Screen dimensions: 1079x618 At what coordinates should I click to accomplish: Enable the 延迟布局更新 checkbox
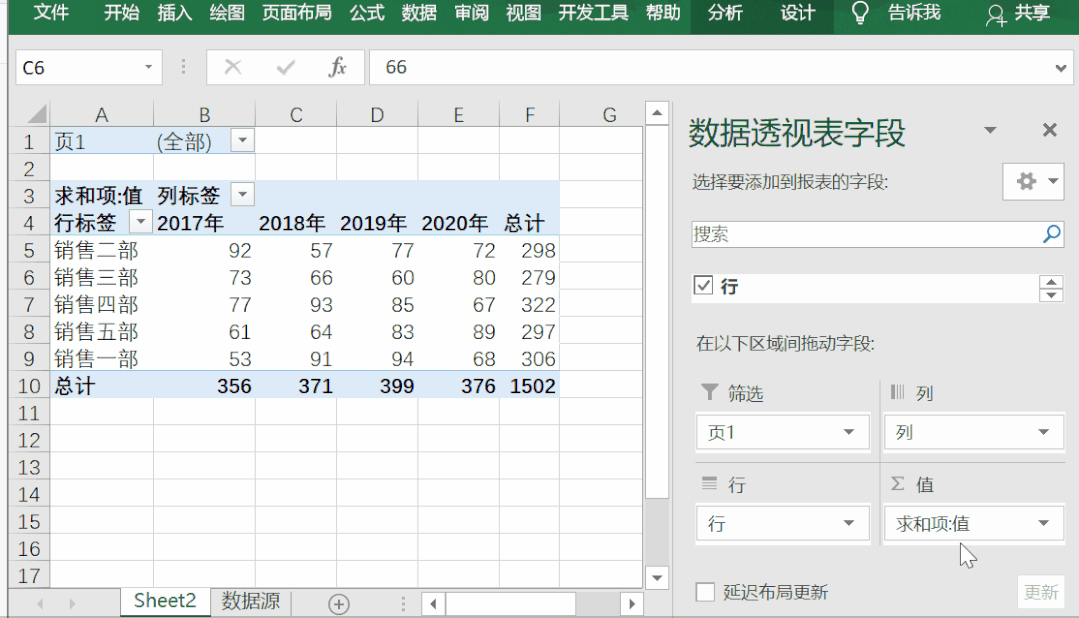704,592
